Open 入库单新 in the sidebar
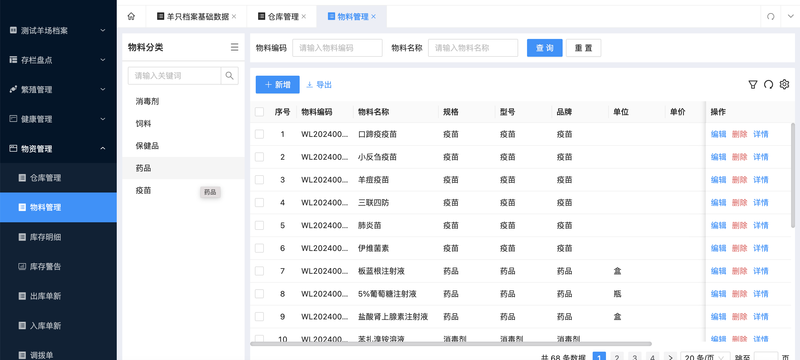Screen dimensions: 800x360 [x=58, y=326]
